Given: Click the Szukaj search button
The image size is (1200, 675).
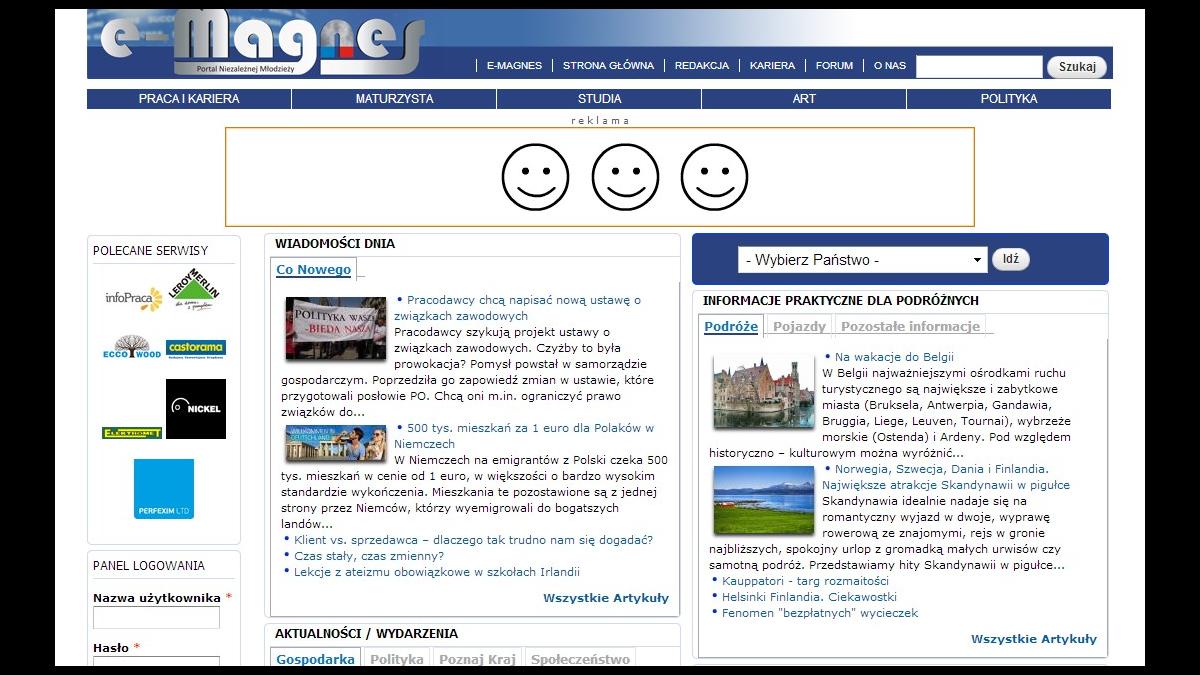Looking at the screenshot, I should point(1077,67).
